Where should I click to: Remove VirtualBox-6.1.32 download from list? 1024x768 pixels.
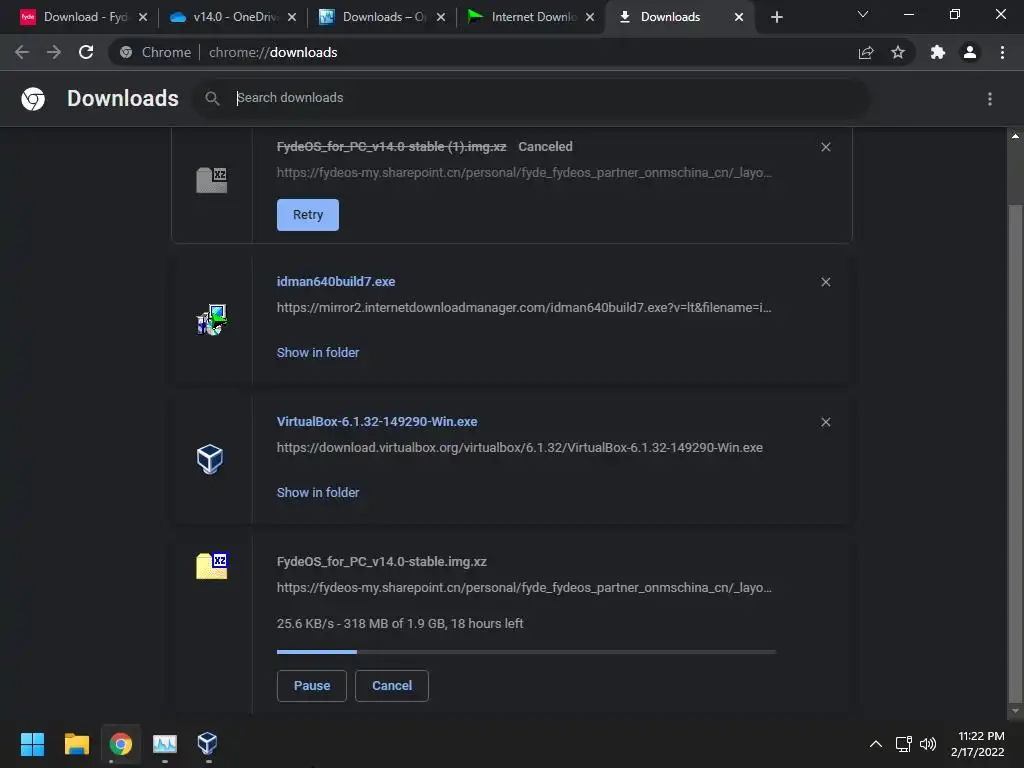pyautogui.click(x=825, y=422)
